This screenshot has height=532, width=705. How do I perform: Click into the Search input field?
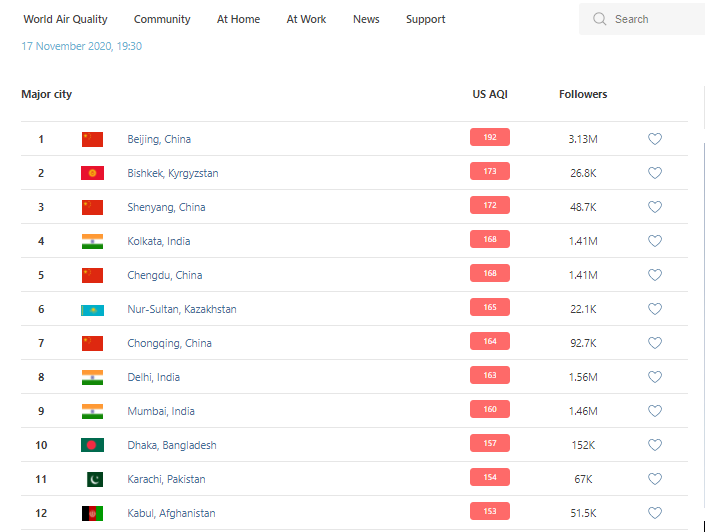[655, 19]
